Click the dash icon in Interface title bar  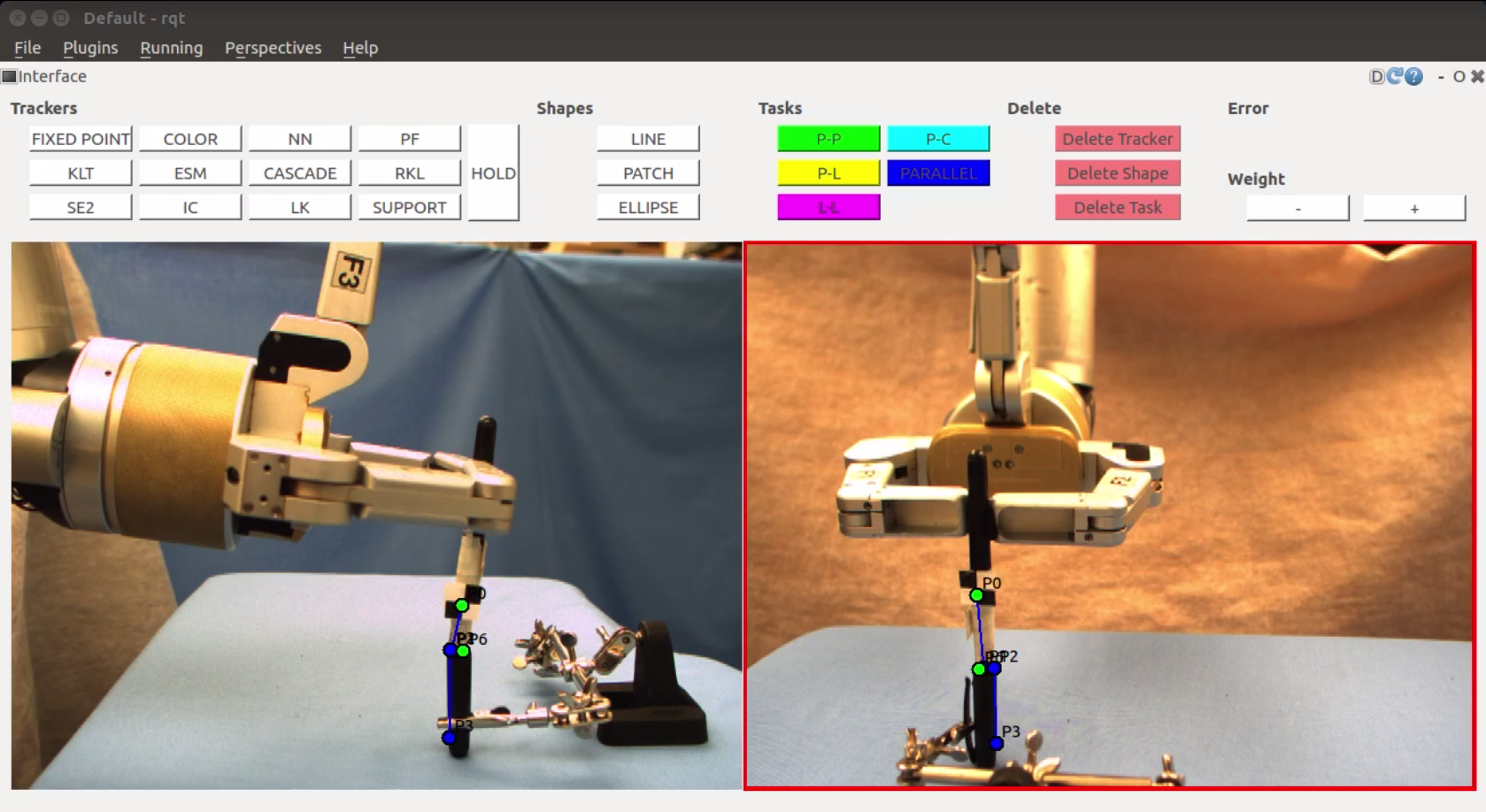pyautogui.click(x=1441, y=77)
